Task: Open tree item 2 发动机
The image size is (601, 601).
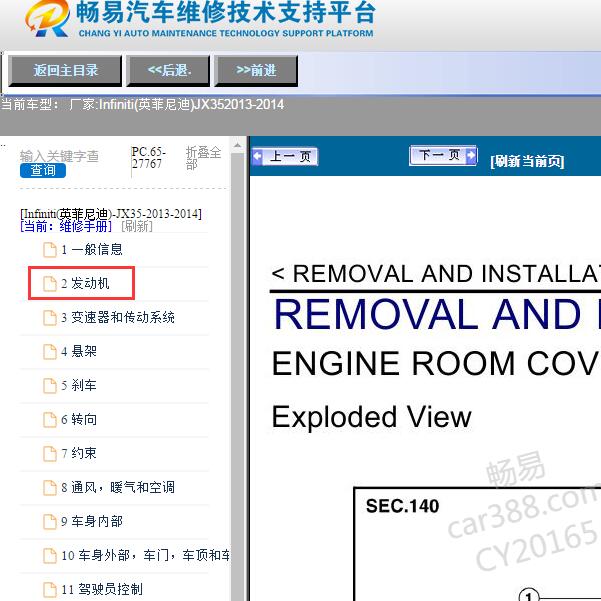Action: [x=85, y=284]
